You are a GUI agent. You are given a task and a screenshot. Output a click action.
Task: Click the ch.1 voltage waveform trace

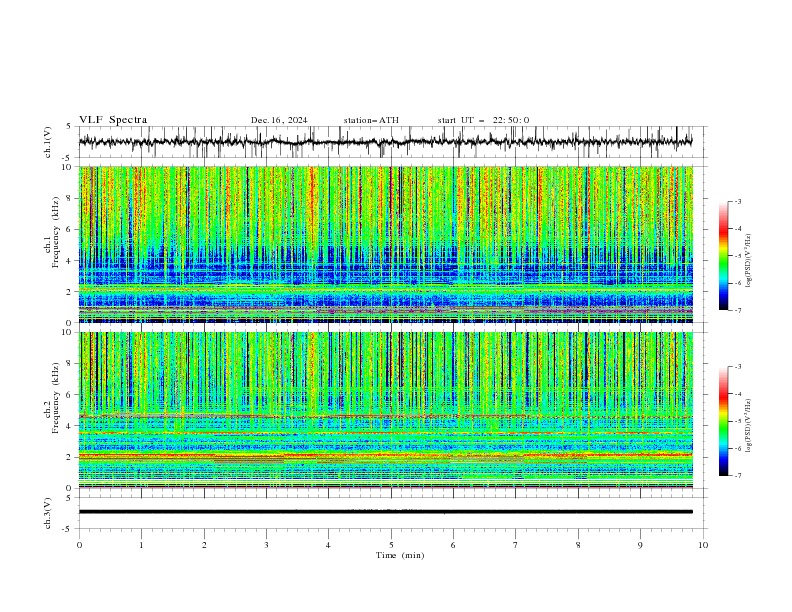click(385, 141)
